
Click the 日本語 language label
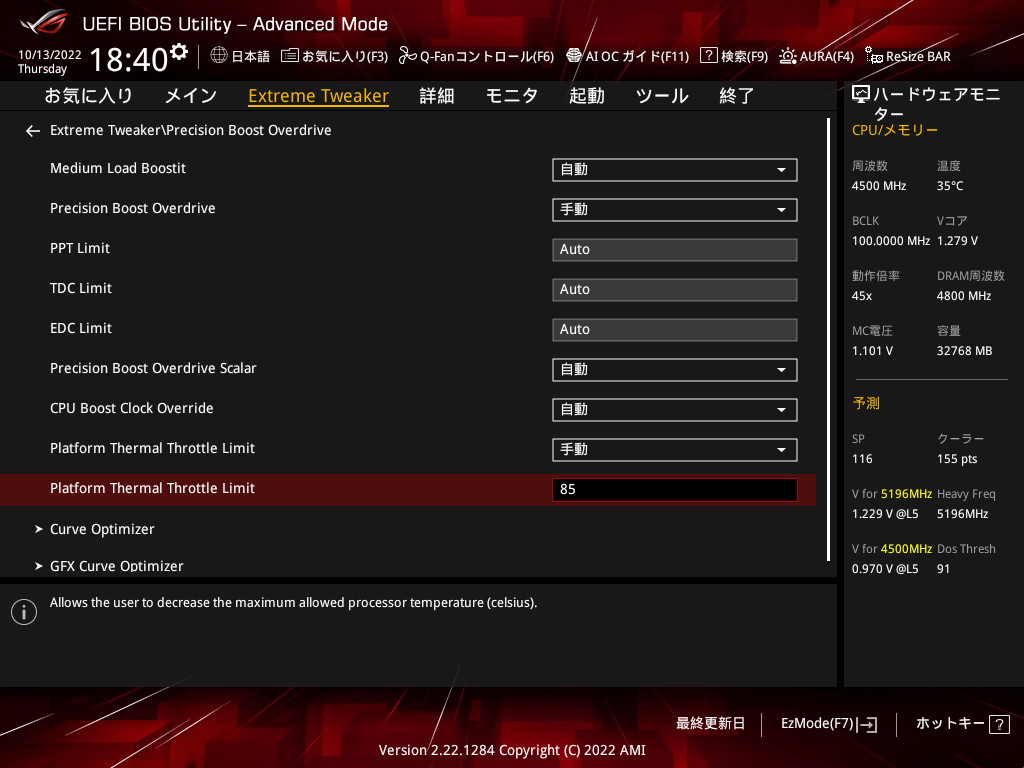point(251,57)
